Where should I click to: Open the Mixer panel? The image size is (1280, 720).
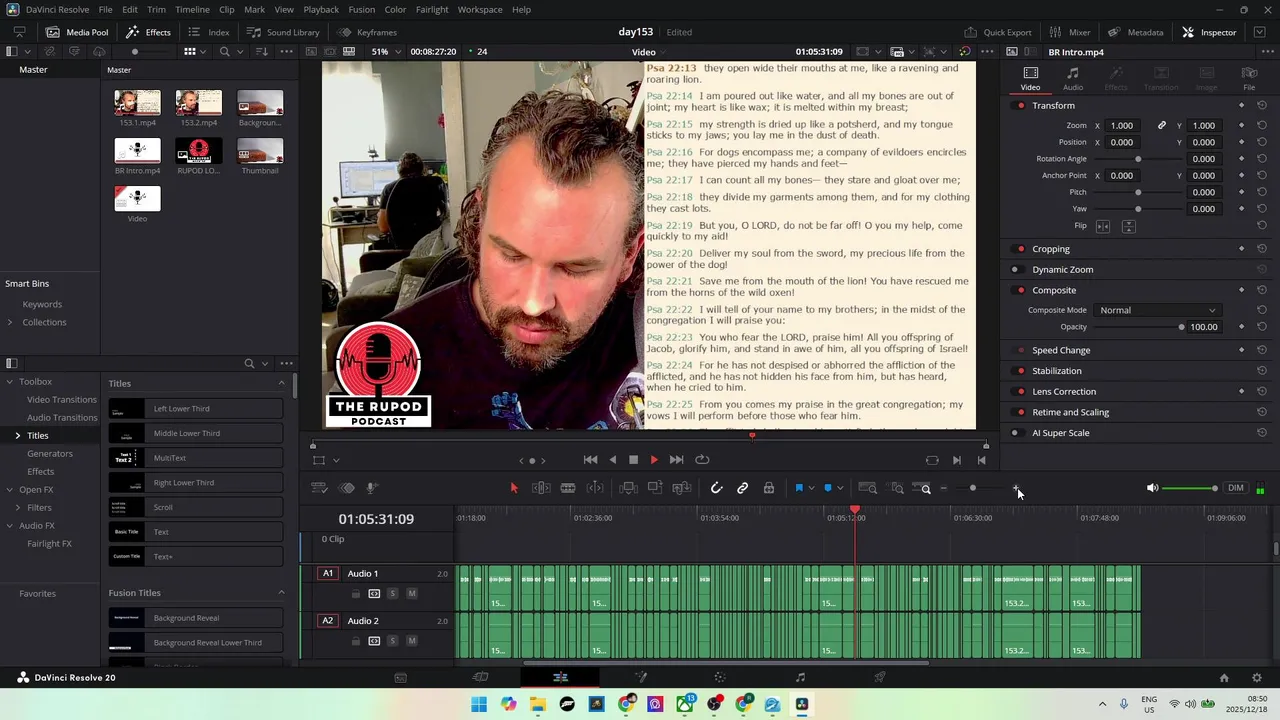pyautogui.click(x=1070, y=32)
